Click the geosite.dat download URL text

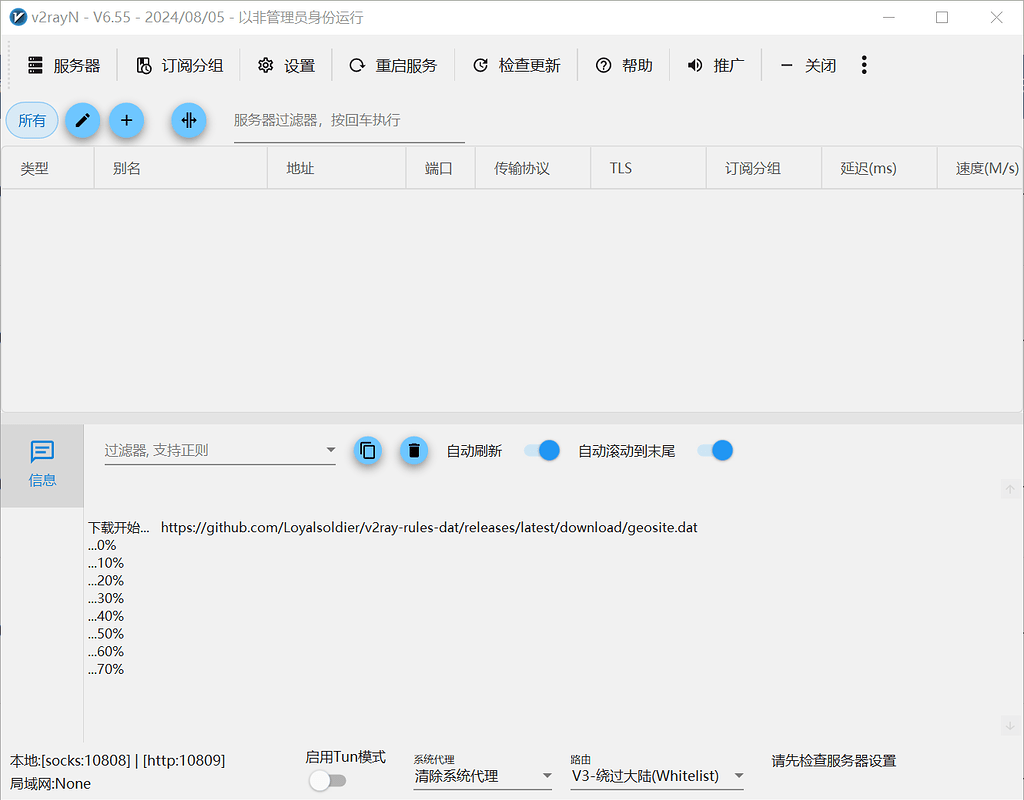pos(429,528)
